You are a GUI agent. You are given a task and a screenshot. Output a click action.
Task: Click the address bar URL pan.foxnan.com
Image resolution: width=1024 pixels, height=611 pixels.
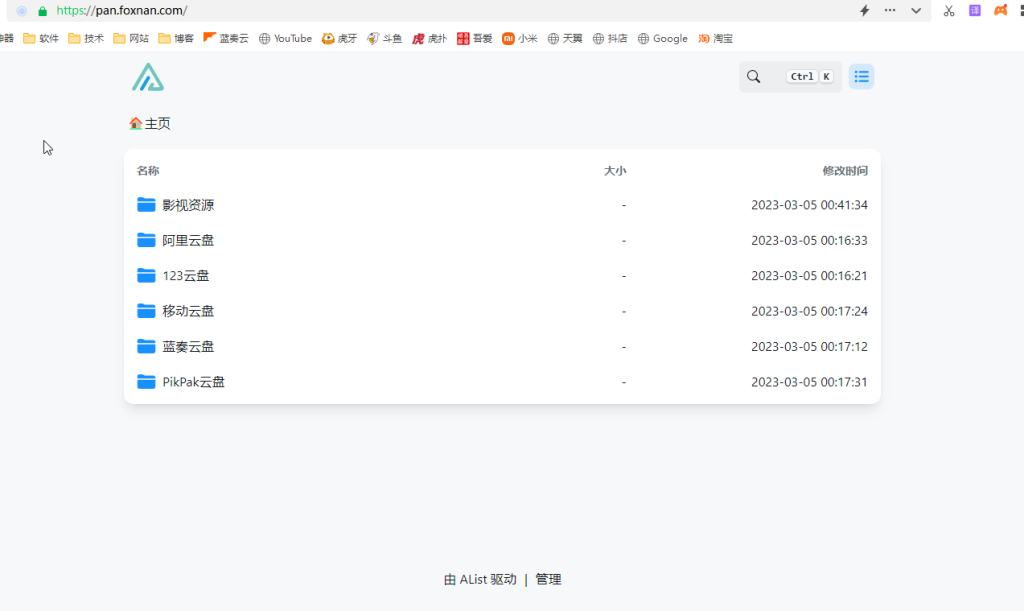pyautogui.click(x=122, y=10)
